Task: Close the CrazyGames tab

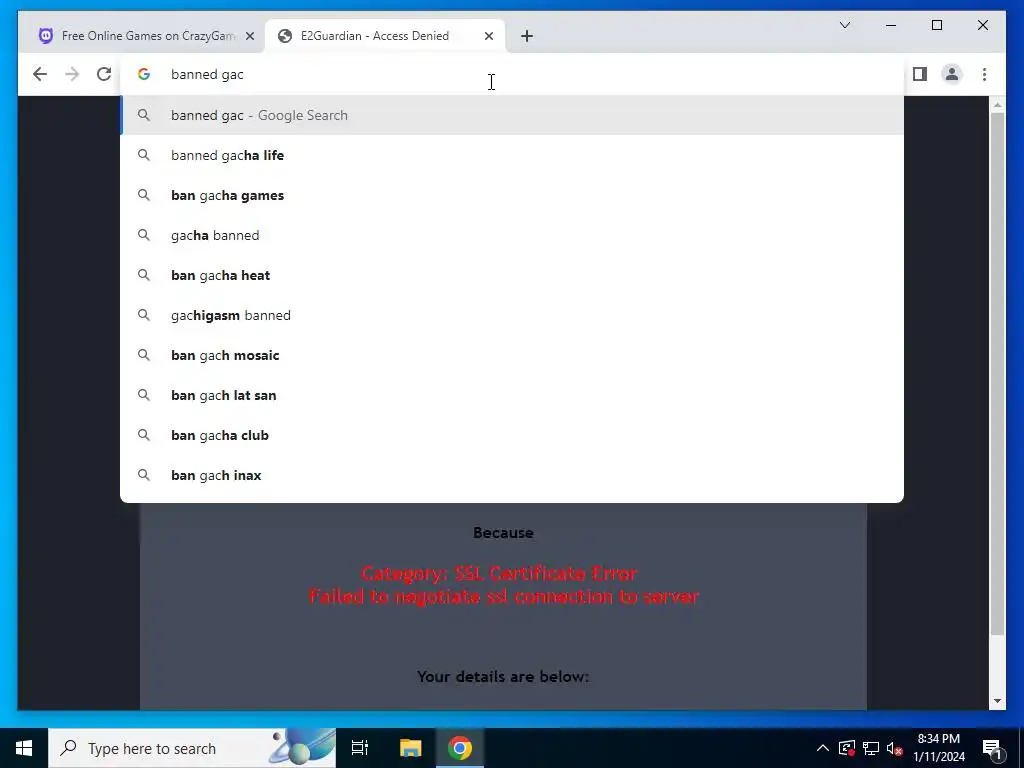Action: [x=249, y=36]
